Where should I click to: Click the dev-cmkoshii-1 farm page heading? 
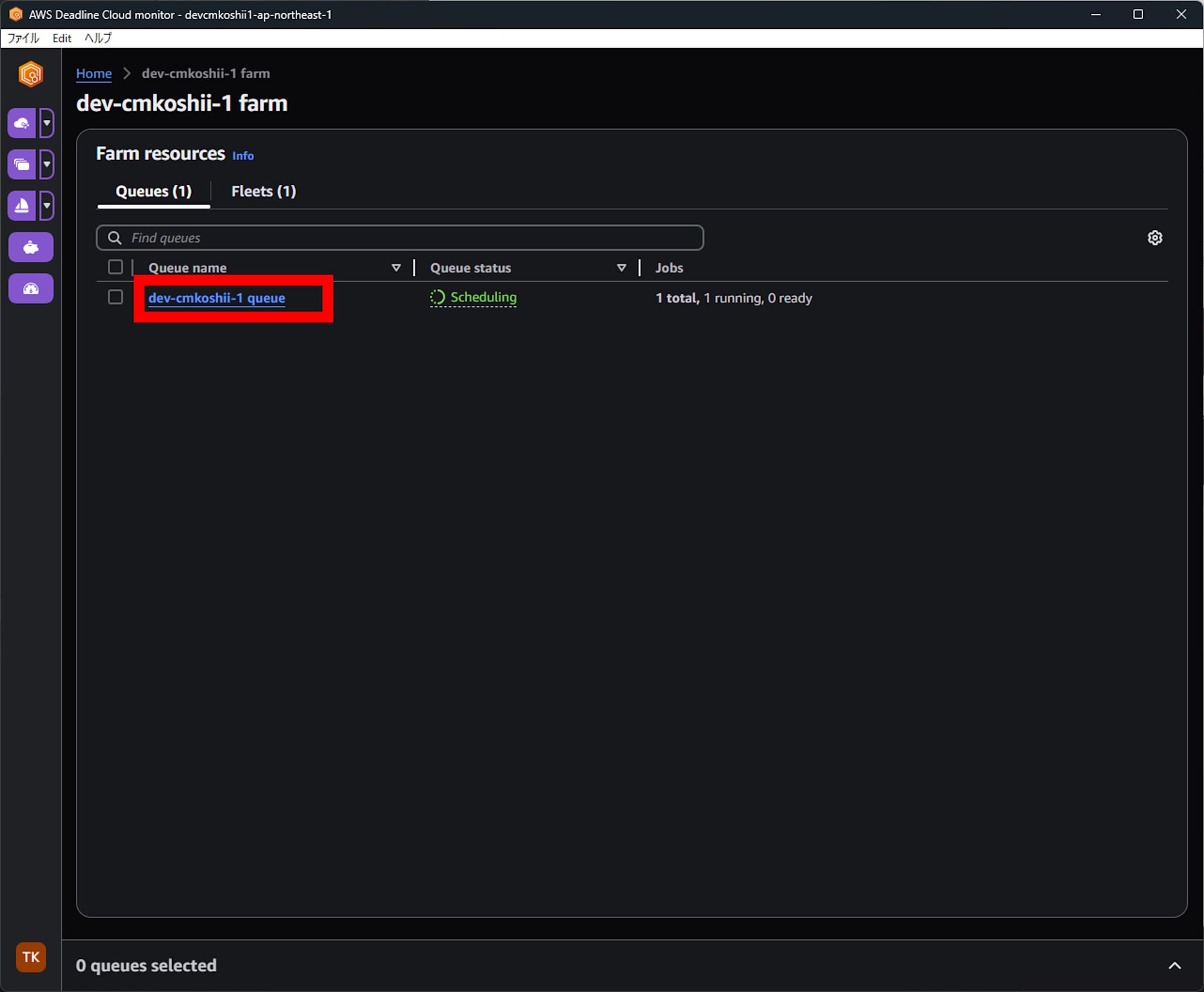click(x=182, y=104)
